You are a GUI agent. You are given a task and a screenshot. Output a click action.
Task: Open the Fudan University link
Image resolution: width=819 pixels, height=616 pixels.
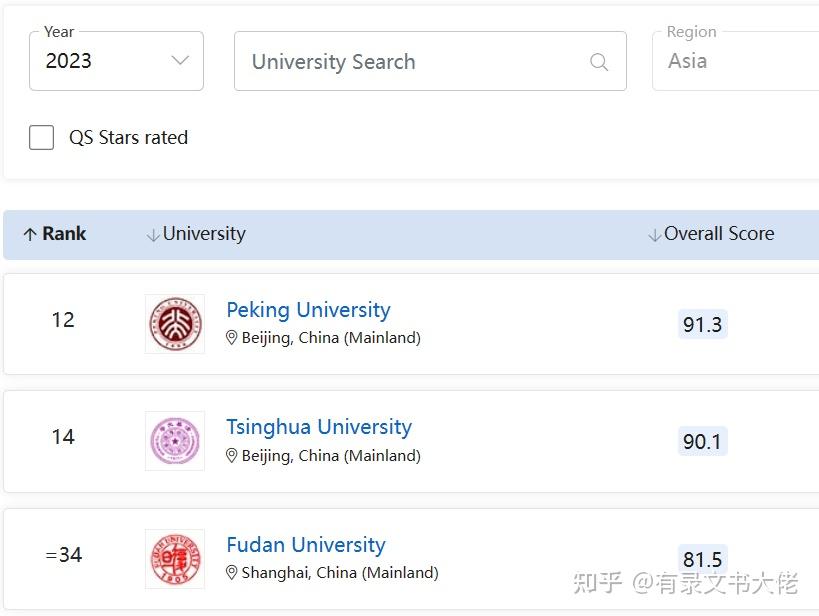[305, 544]
